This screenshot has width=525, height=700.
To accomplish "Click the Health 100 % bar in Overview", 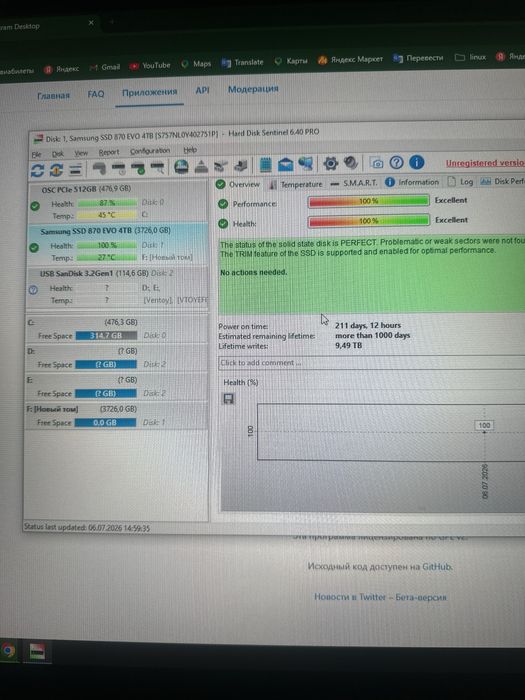I will pos(369,221).
